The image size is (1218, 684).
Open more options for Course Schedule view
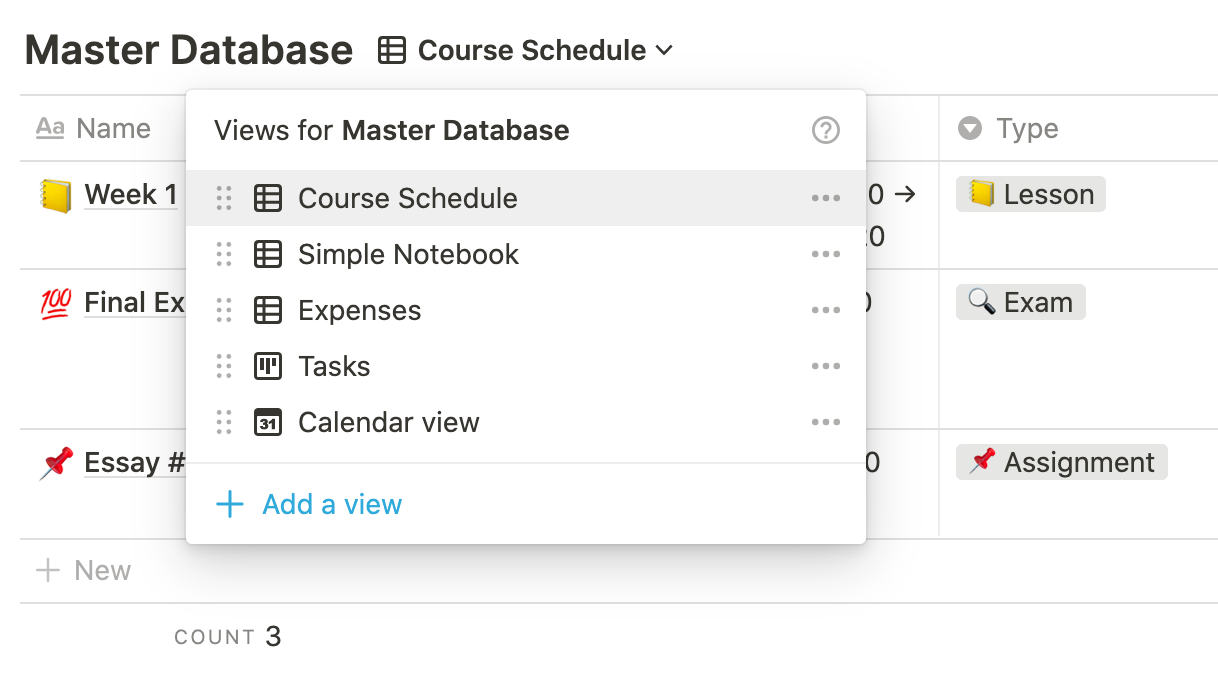click(x=825, y=198)
